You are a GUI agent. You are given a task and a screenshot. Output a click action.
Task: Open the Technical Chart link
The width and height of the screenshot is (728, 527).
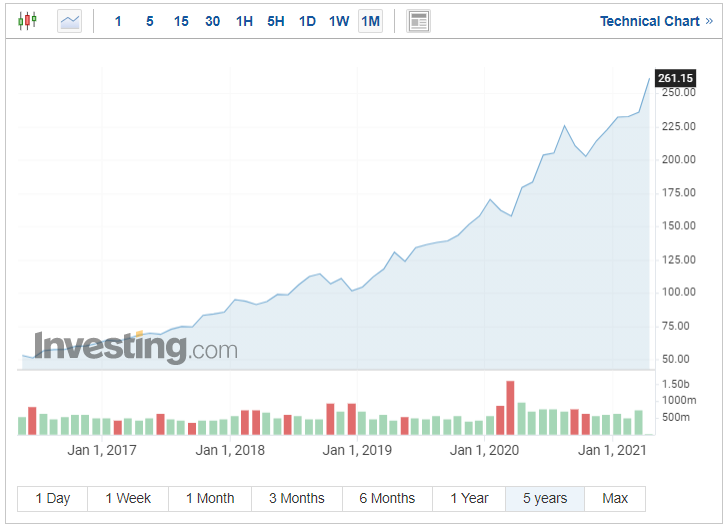pos(649,21)
